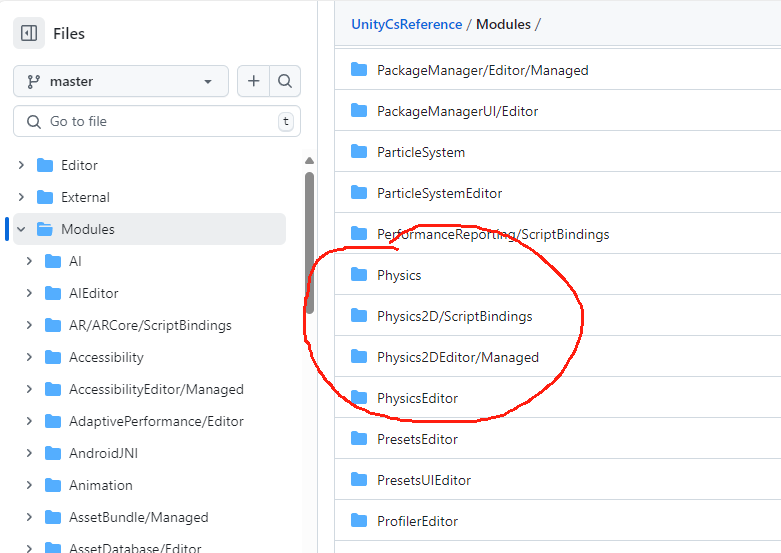Screen dimensions: 781x553
Task: Select AssetBundle/Managed tree item
Action: coord(138,517)
